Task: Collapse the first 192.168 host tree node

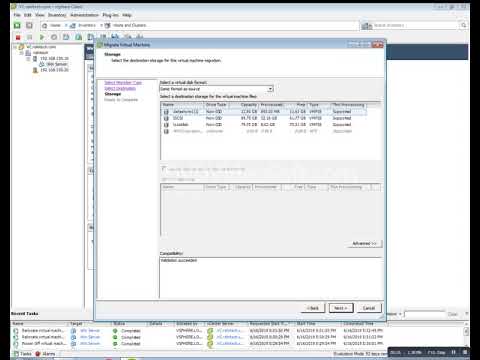Action: (x=28, y=59)
